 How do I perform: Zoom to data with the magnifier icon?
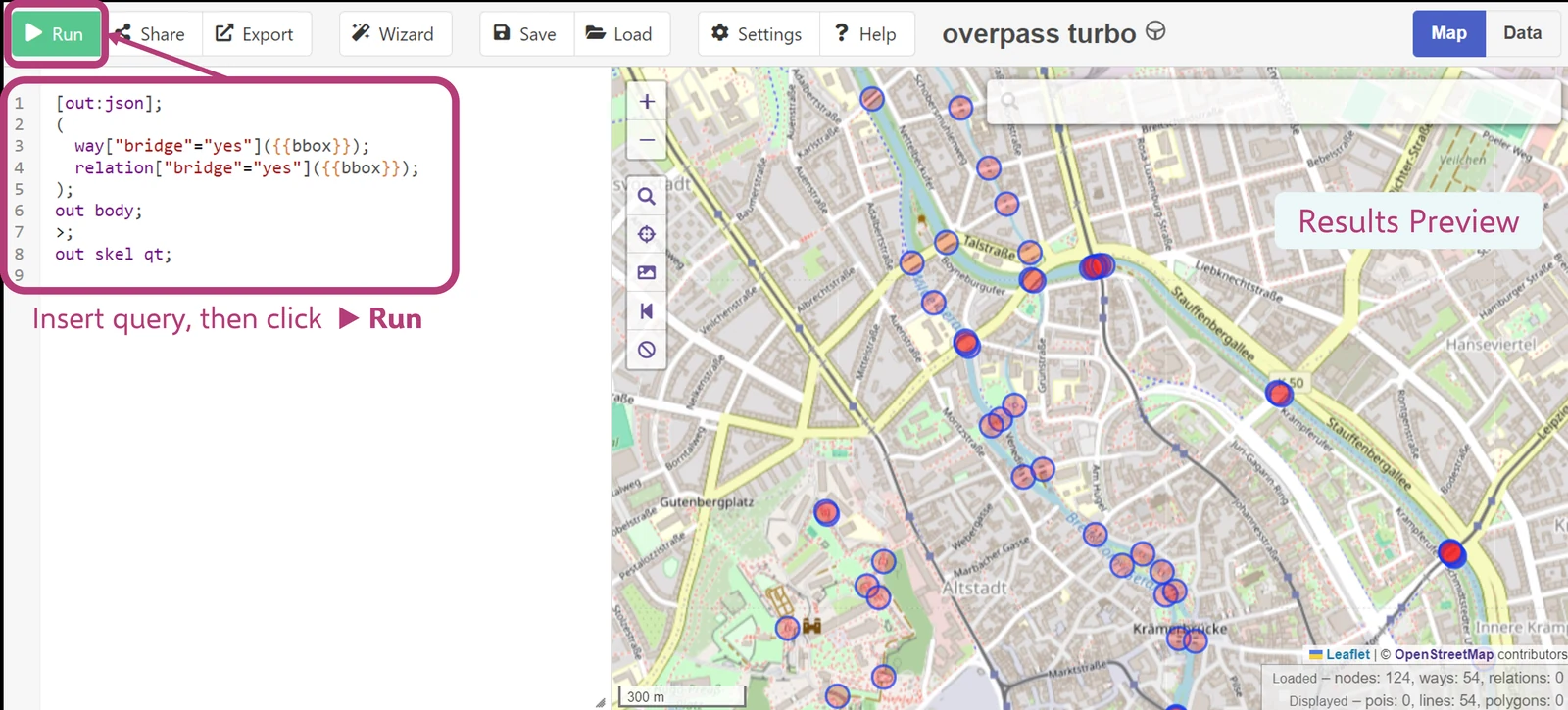click(x=647, y=196)
